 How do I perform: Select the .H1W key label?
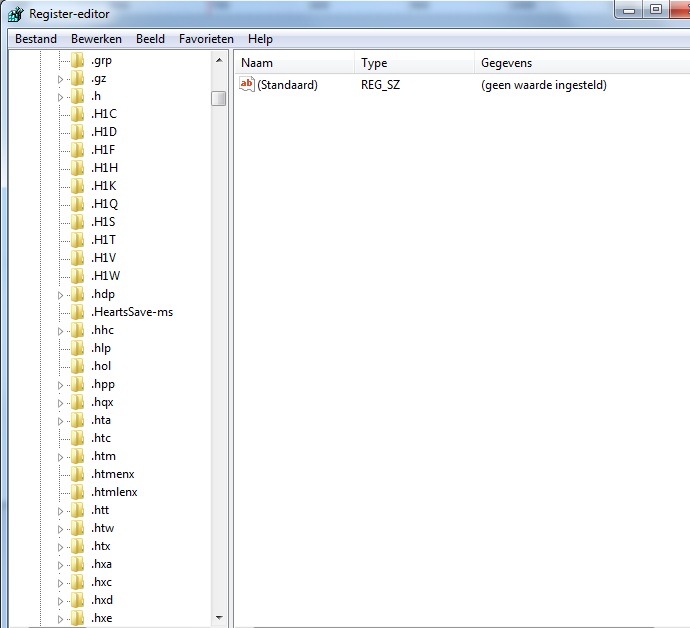click(x=106, y=276)
